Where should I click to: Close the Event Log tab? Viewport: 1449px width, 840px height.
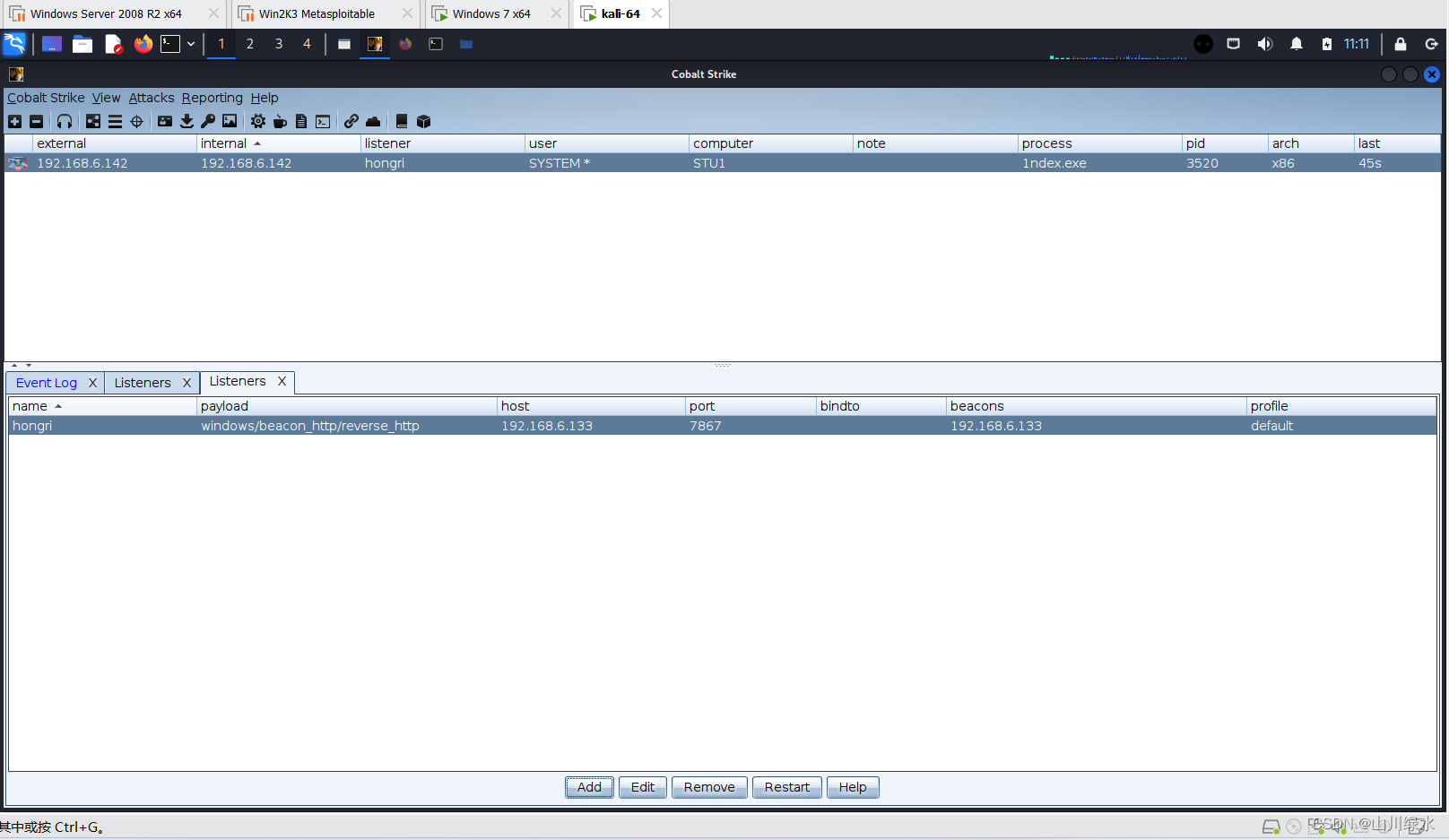(92, 383)
